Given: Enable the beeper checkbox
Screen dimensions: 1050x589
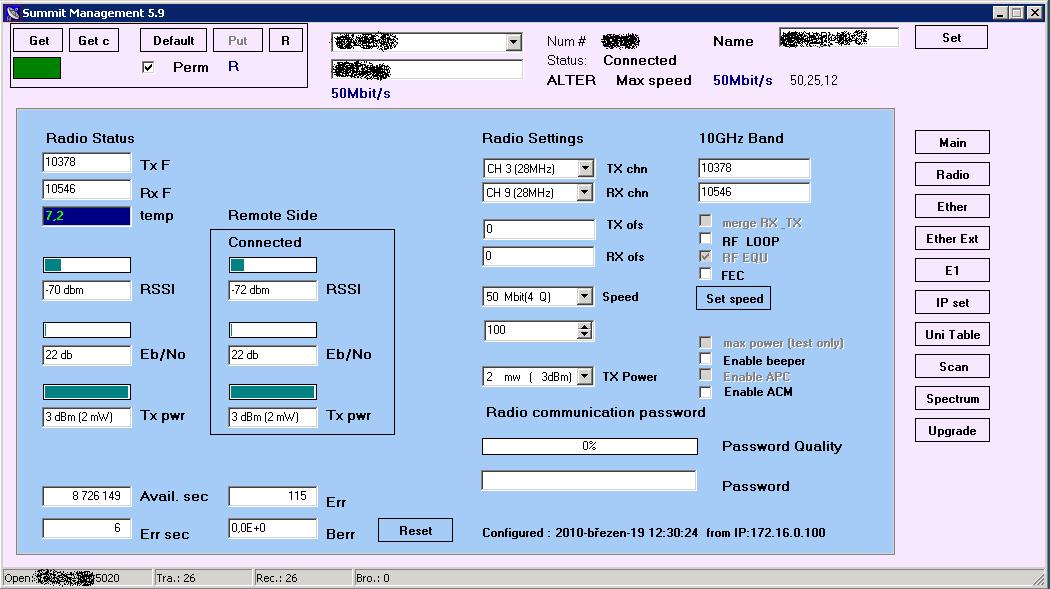Looking at the screenshot, I should point(705,359).
